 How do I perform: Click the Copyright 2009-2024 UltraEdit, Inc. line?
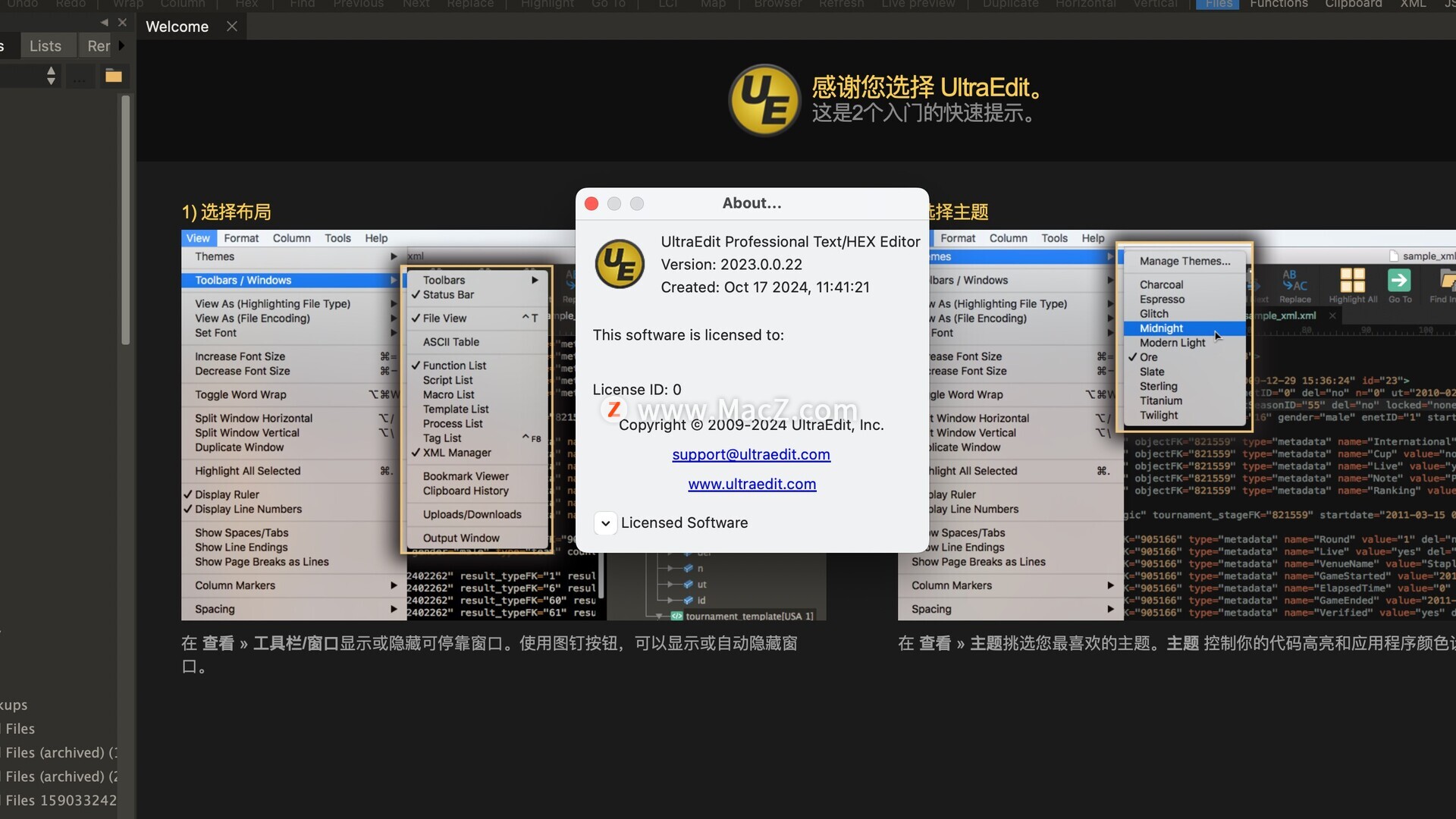(x=752, y=425)
